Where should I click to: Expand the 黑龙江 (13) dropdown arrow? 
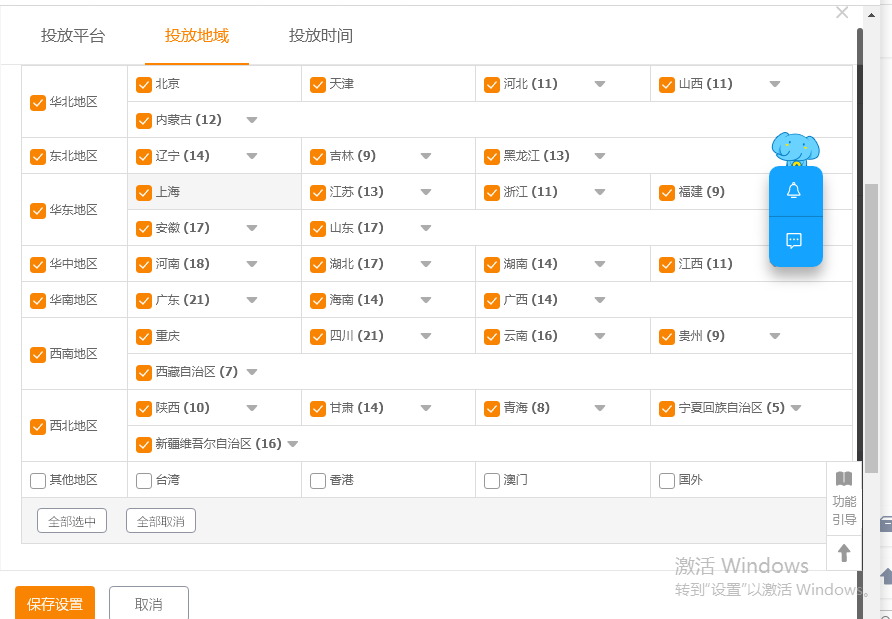point(600,156)
